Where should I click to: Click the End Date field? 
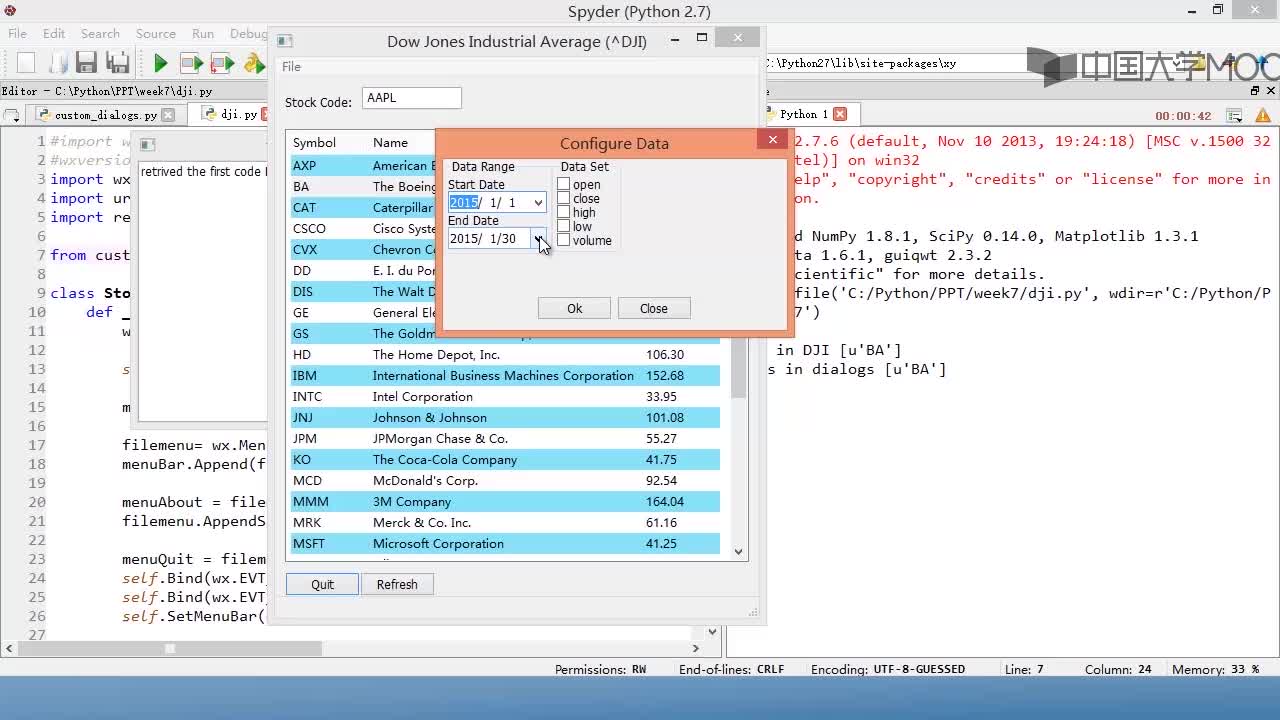coord(497,239)
